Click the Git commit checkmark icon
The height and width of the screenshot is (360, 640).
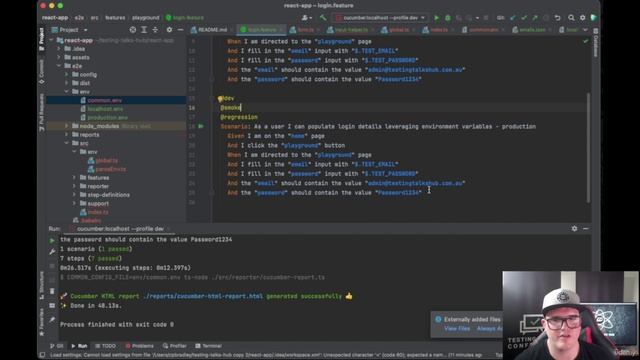click(524, 18)
